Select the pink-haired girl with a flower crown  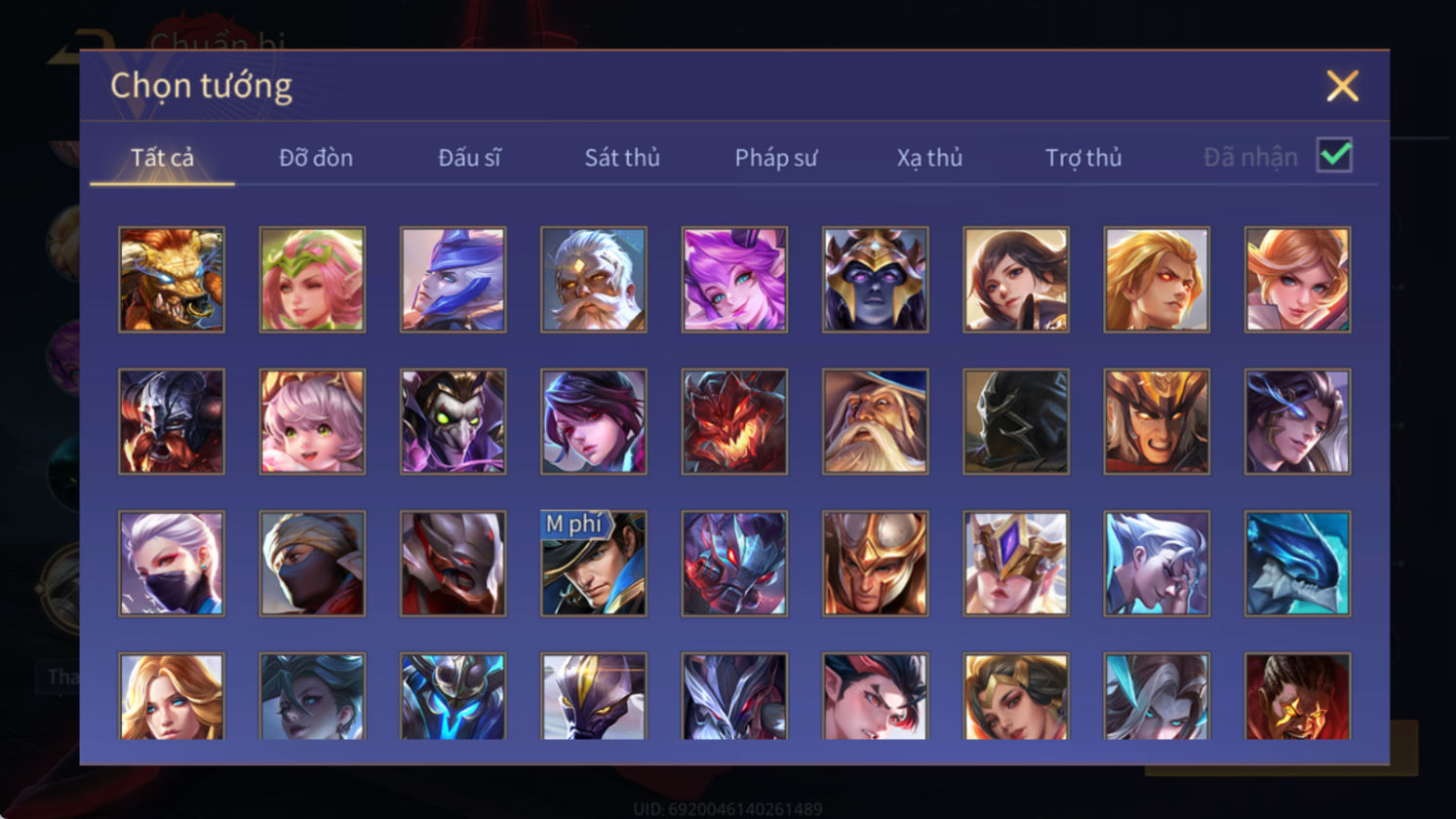[312, 280]
